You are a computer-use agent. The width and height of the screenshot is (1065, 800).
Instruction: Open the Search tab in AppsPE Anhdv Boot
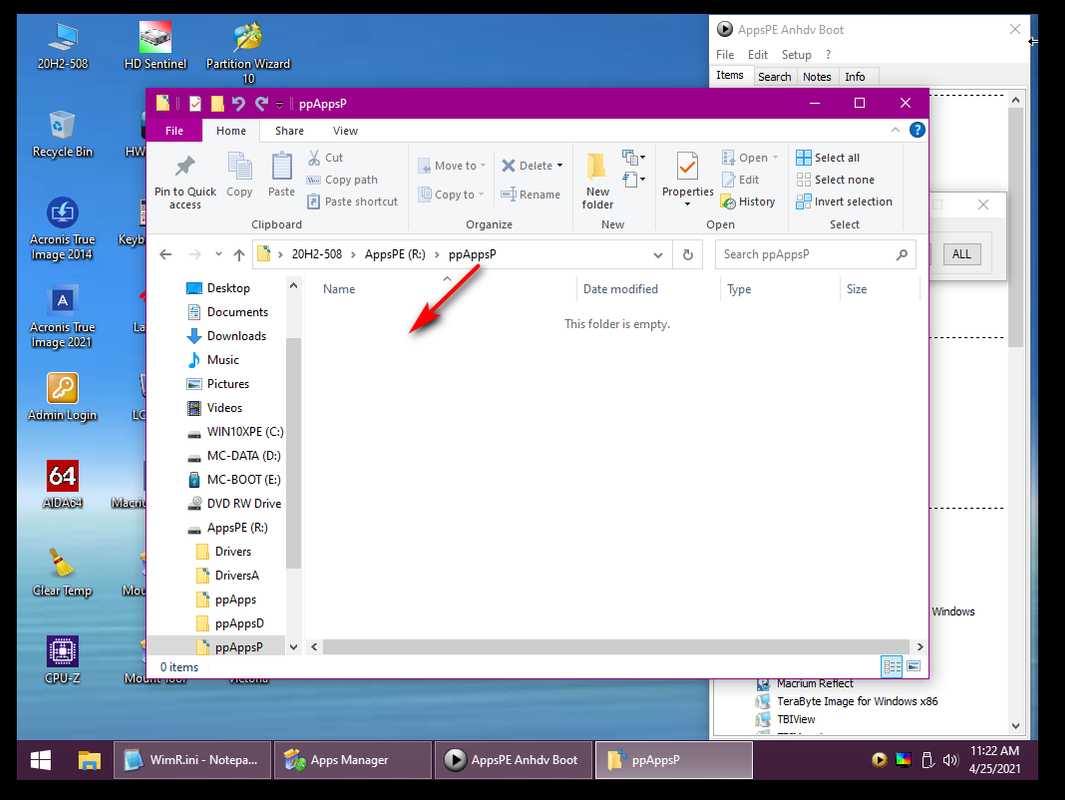(774, 77)
